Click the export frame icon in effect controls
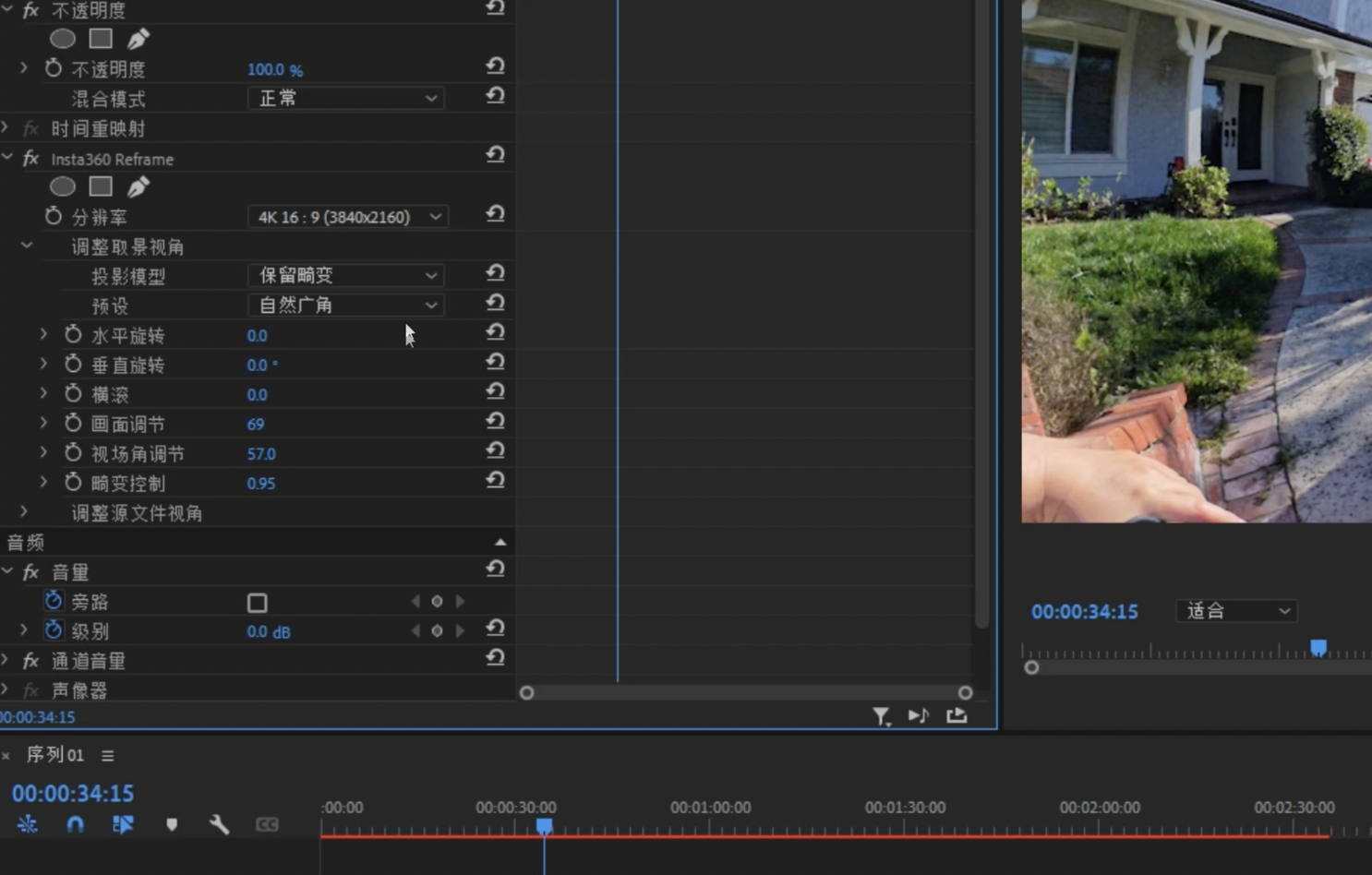 point(957,716)
